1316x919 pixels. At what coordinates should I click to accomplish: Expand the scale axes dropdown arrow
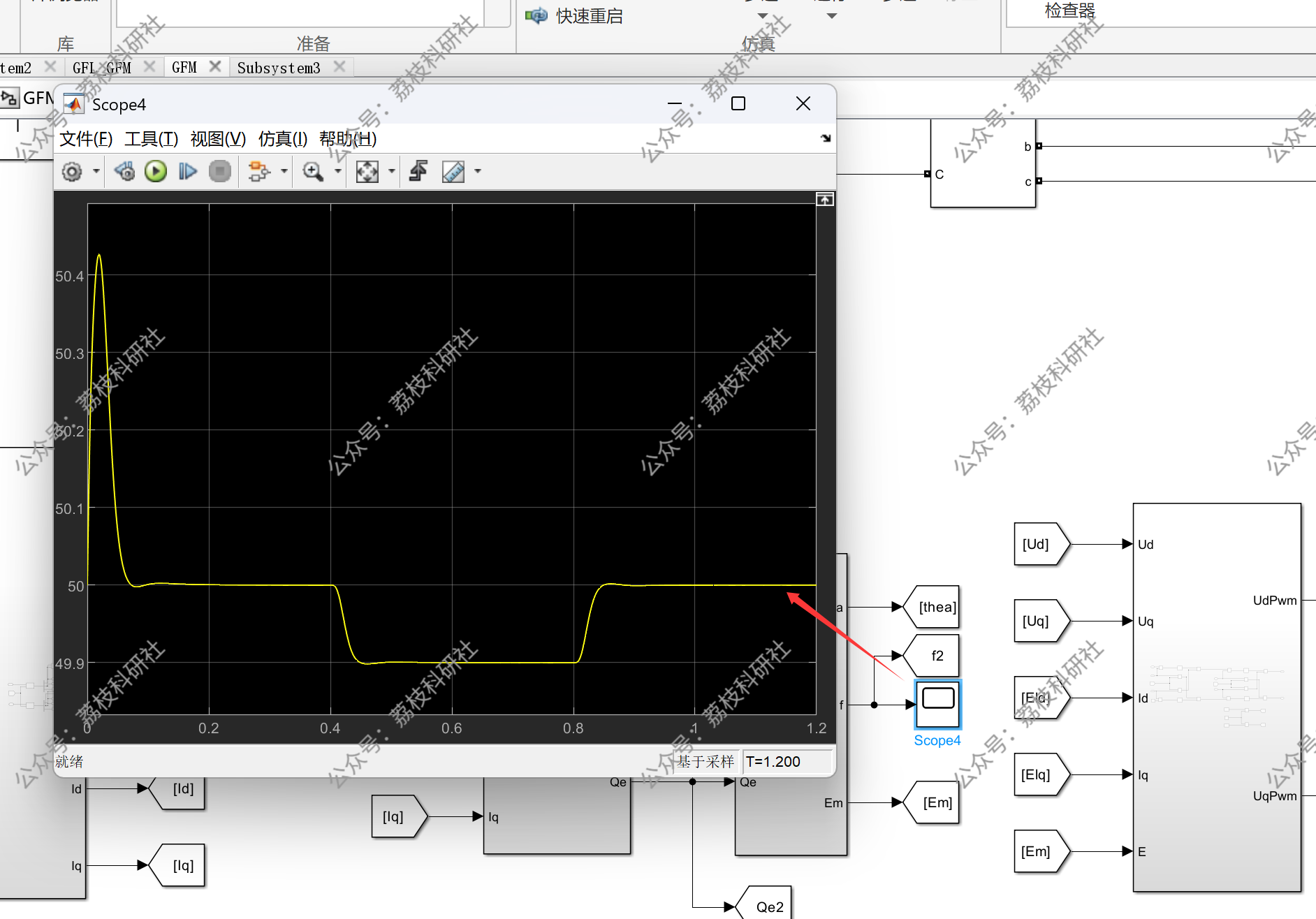[x=391, y=171]
